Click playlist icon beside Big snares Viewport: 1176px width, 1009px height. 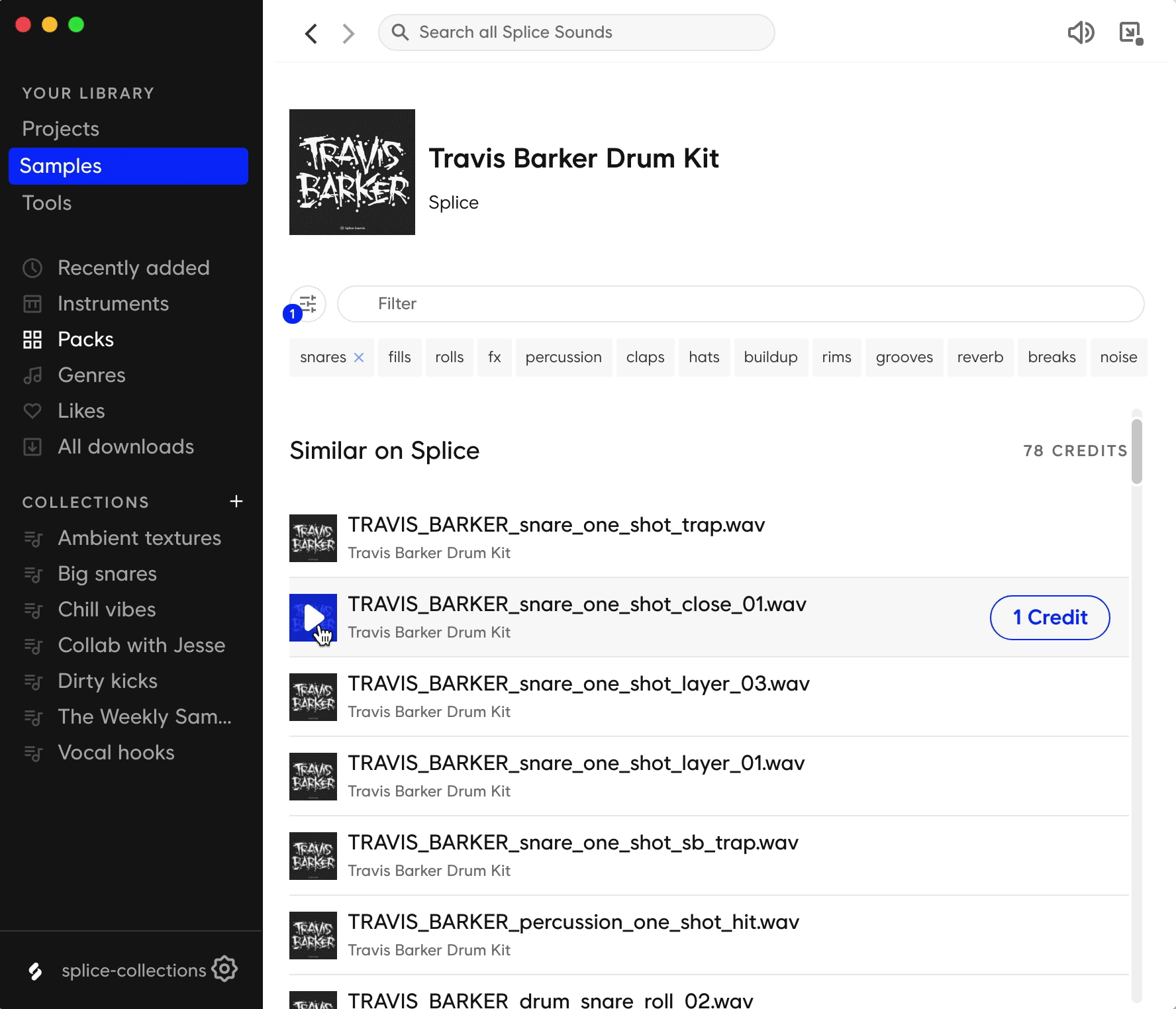(33, 575)
